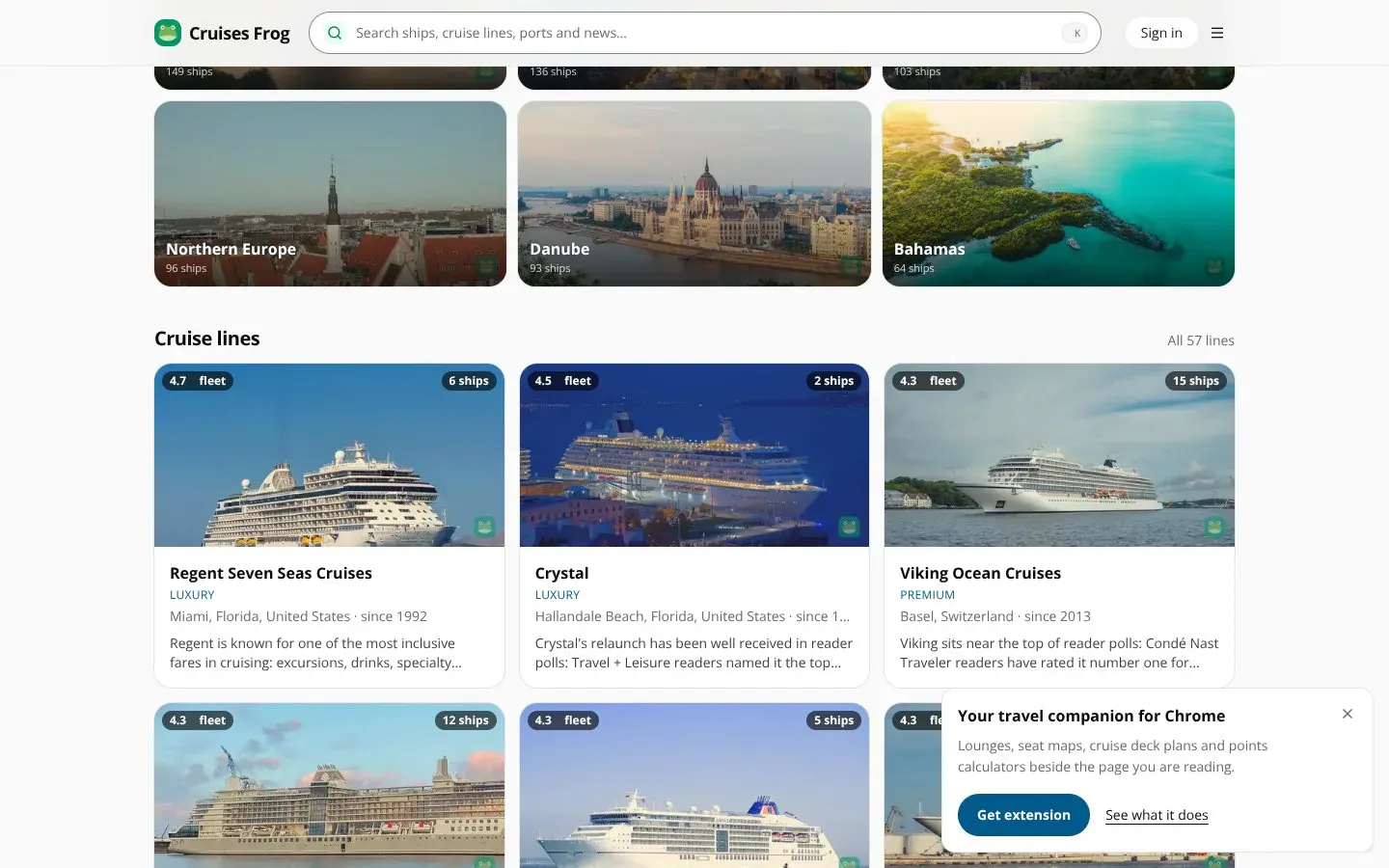Viewport: 1389px width, 868px height.
Task: Click frog badge on Viking Ocean image
Action: pos(1214,527)
